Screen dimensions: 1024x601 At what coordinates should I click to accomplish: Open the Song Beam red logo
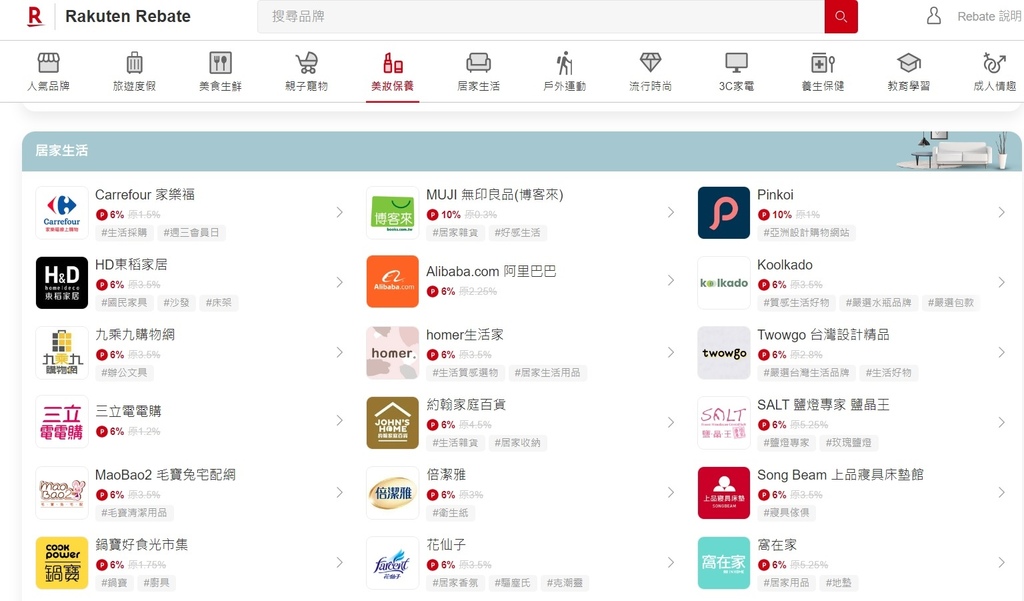724,493
